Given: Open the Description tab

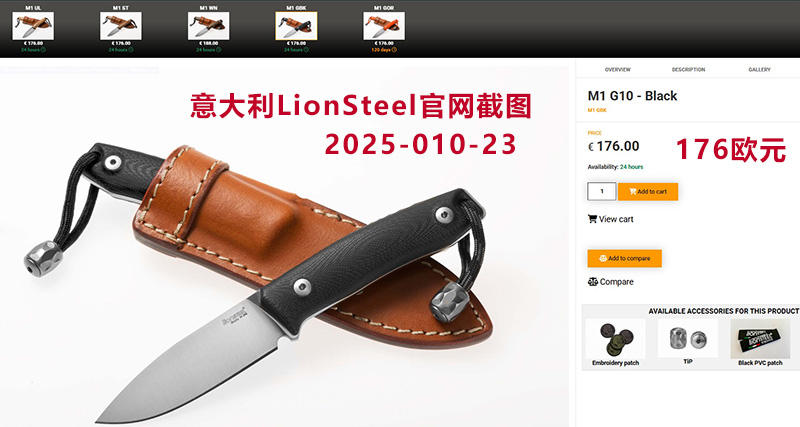Looking at the screenshot, I should 688,69.
